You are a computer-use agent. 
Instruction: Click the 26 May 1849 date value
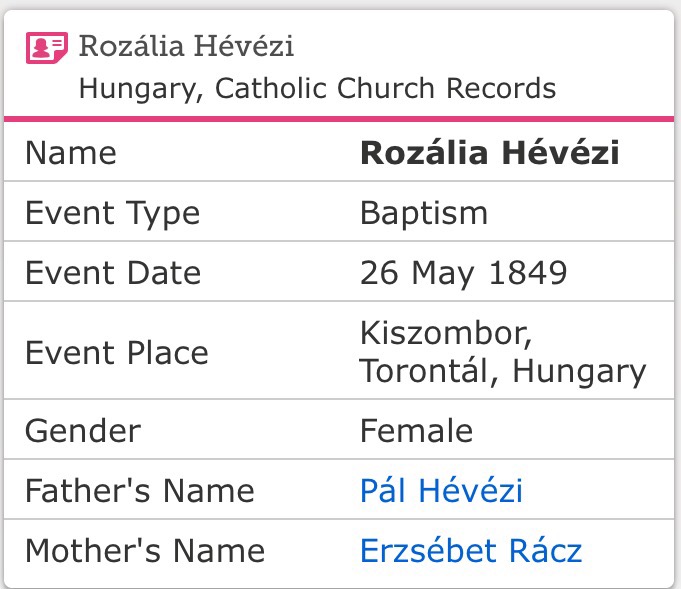point(464,273)
